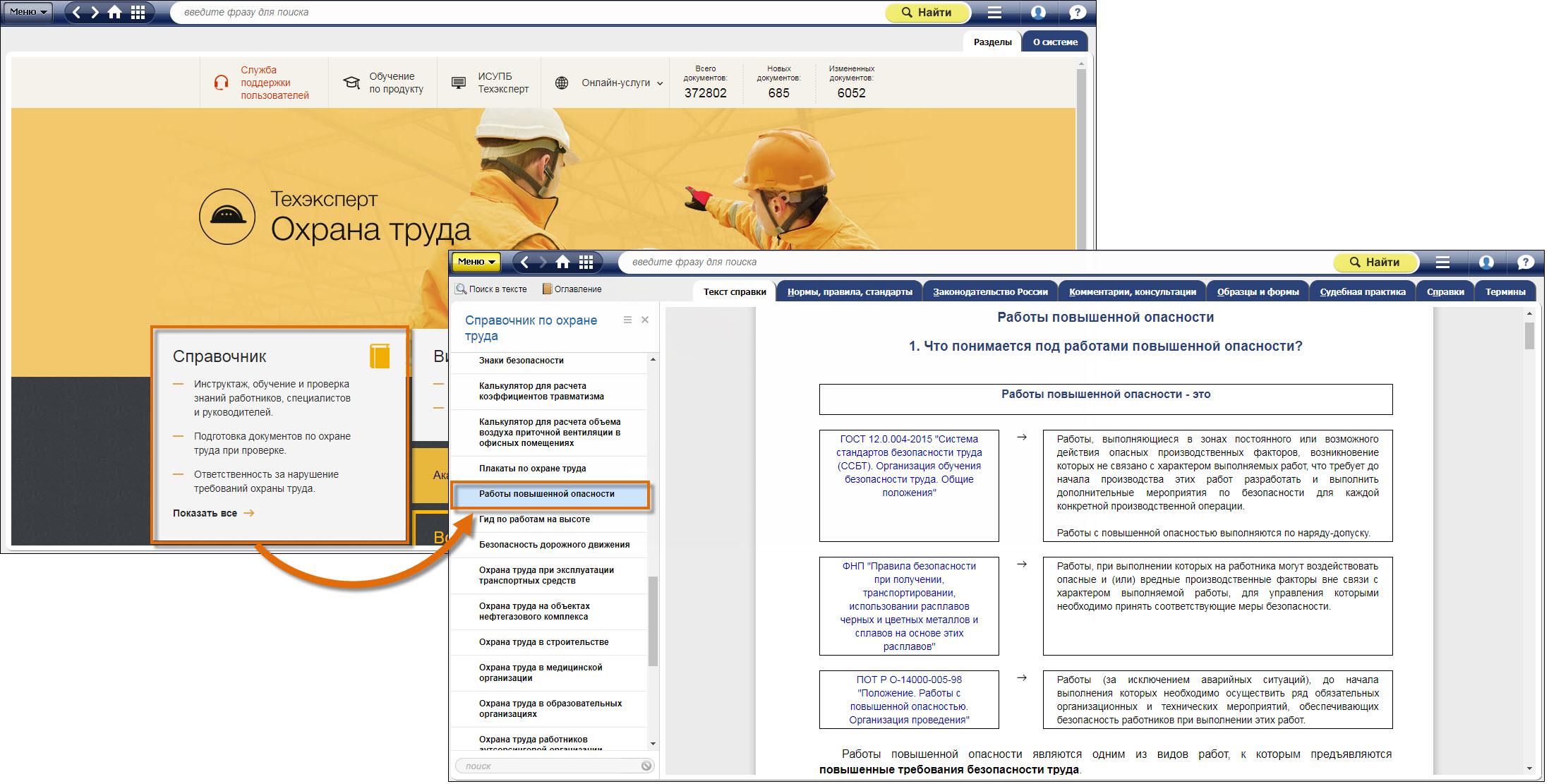The height and width of the screenshot is (784, 1549).
Task: Open Ответственность за нарушение требований item
Action: pyautogui.click(x=266, y=481)
